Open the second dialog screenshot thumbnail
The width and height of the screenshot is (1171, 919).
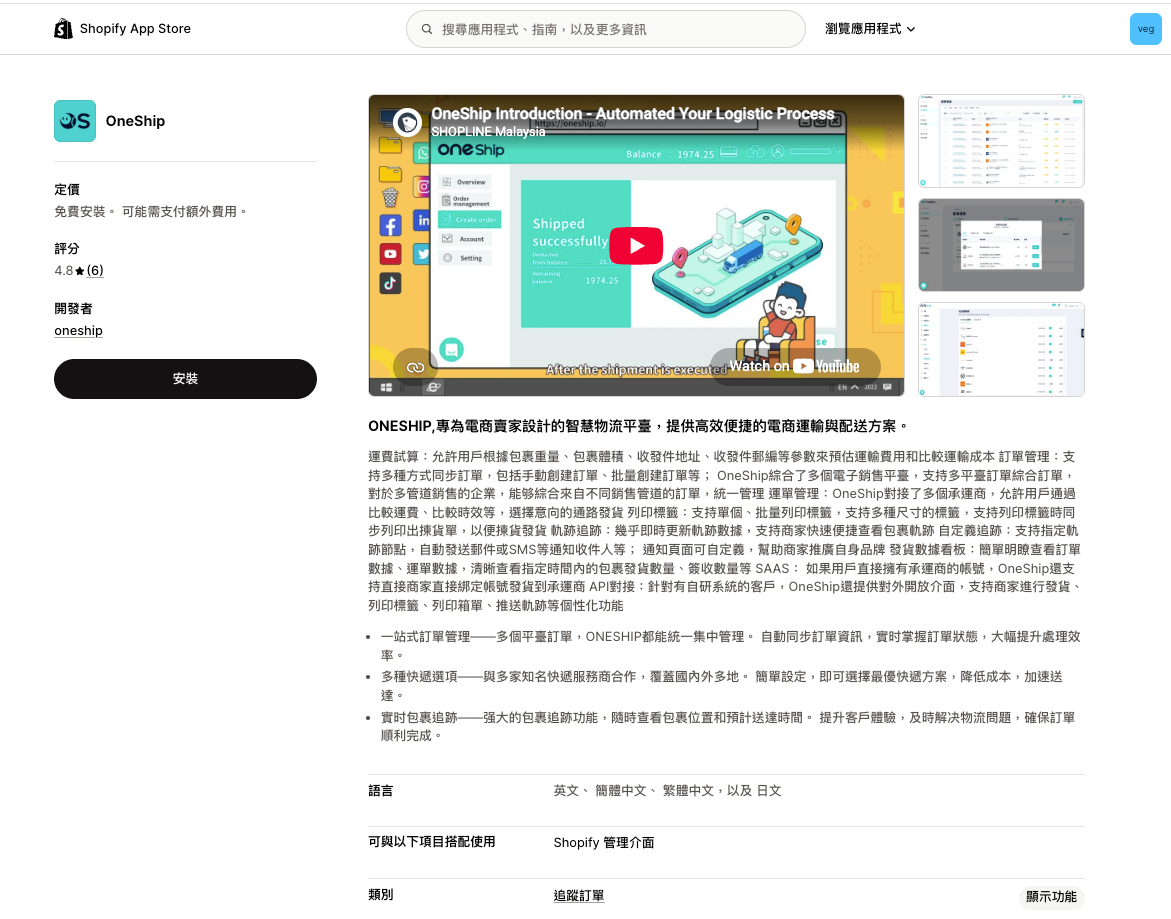1001,245
